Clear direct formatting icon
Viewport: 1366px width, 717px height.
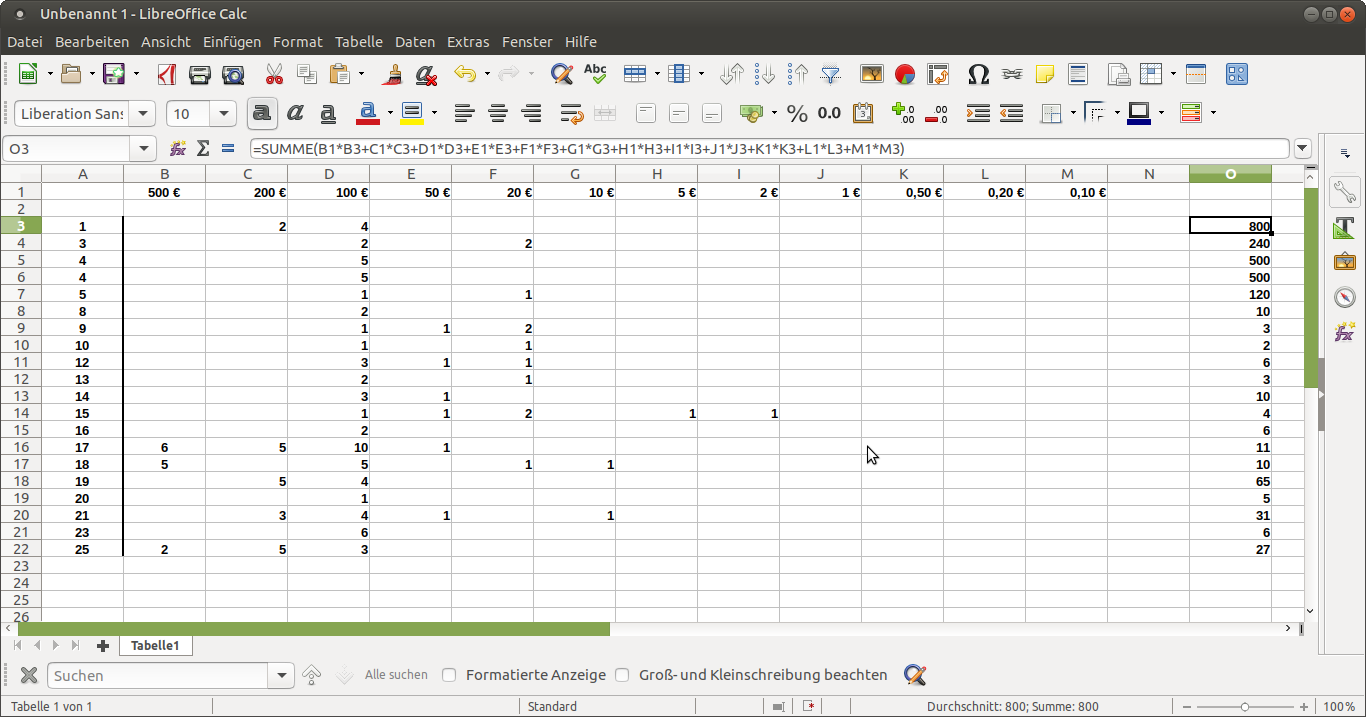coord(426,74)
